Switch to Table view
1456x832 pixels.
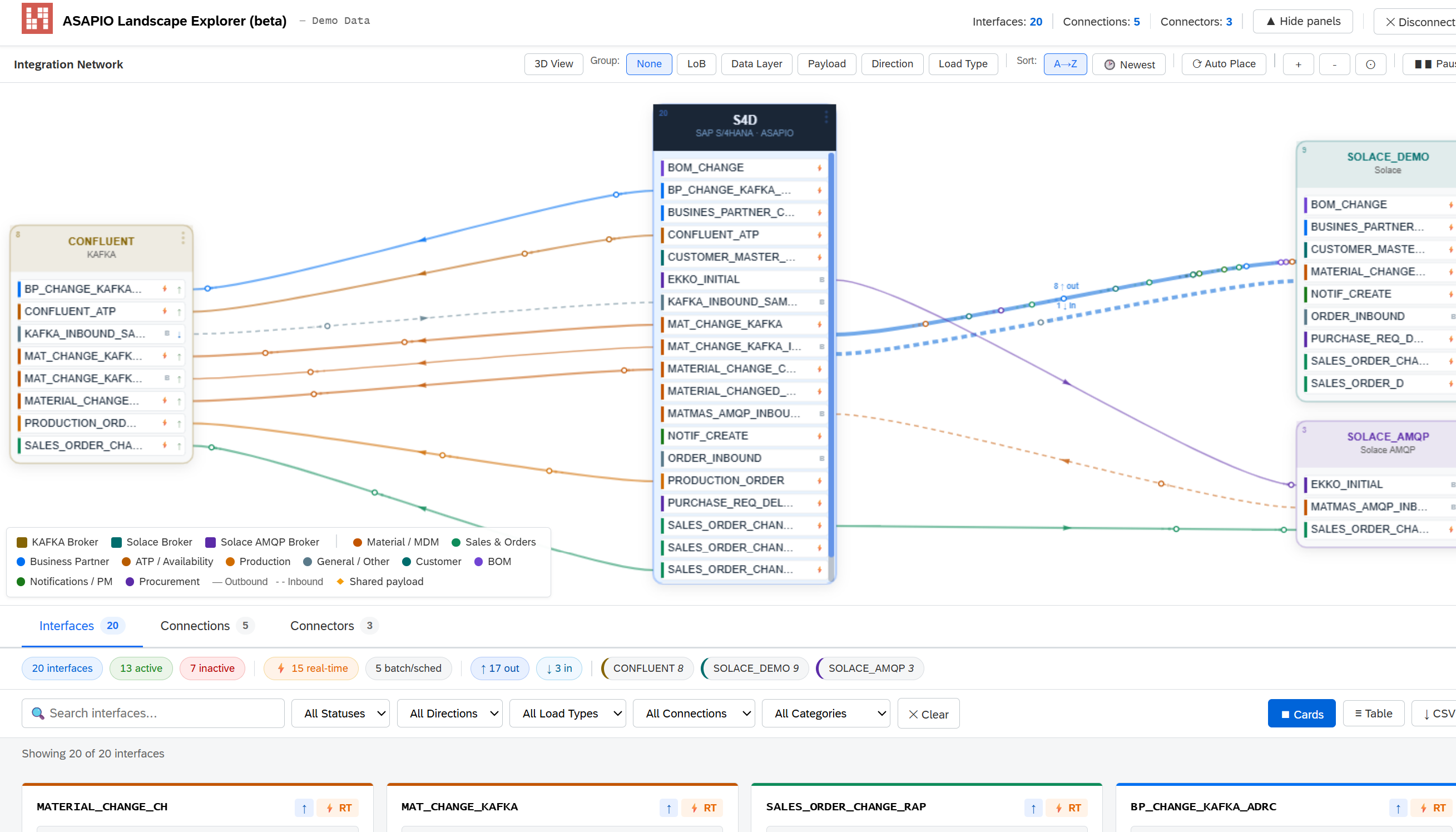pos(1373,713)
